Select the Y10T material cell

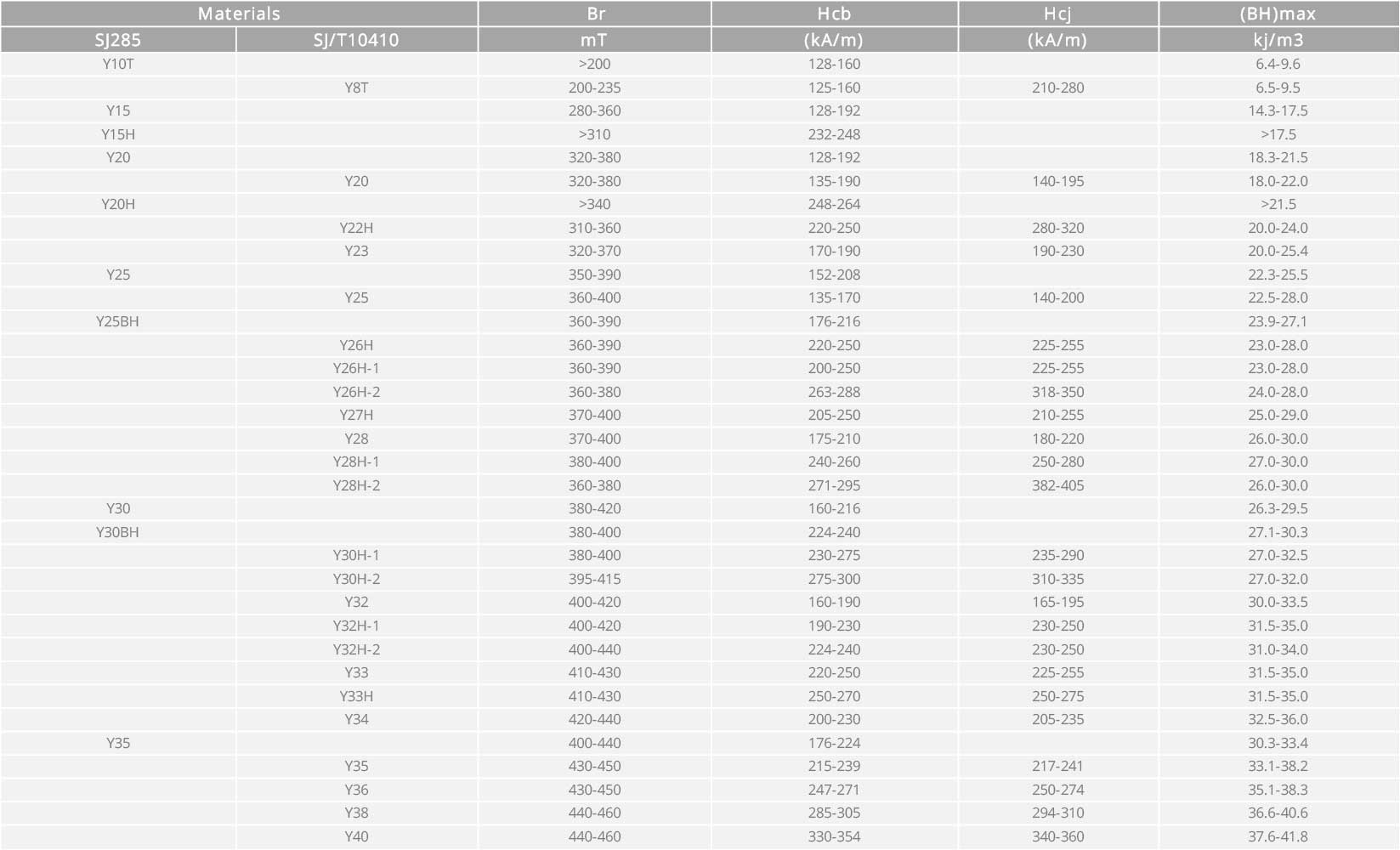click(118, 64)
